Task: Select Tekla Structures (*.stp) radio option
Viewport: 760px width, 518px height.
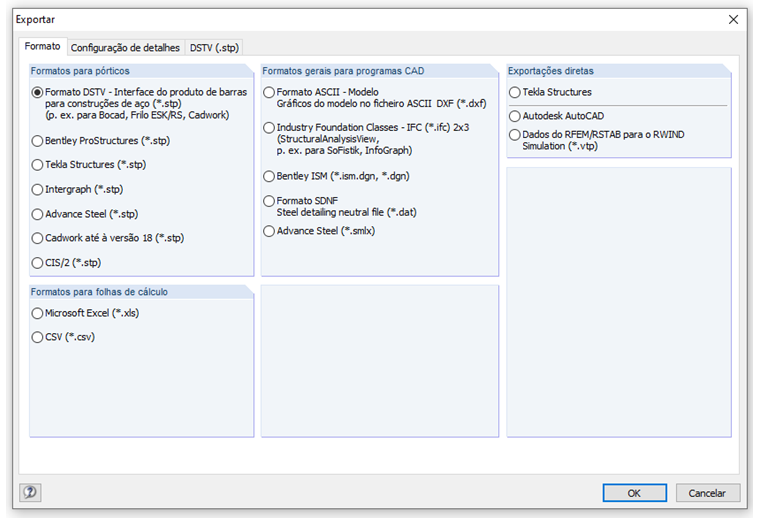Action: coord(38,165)
